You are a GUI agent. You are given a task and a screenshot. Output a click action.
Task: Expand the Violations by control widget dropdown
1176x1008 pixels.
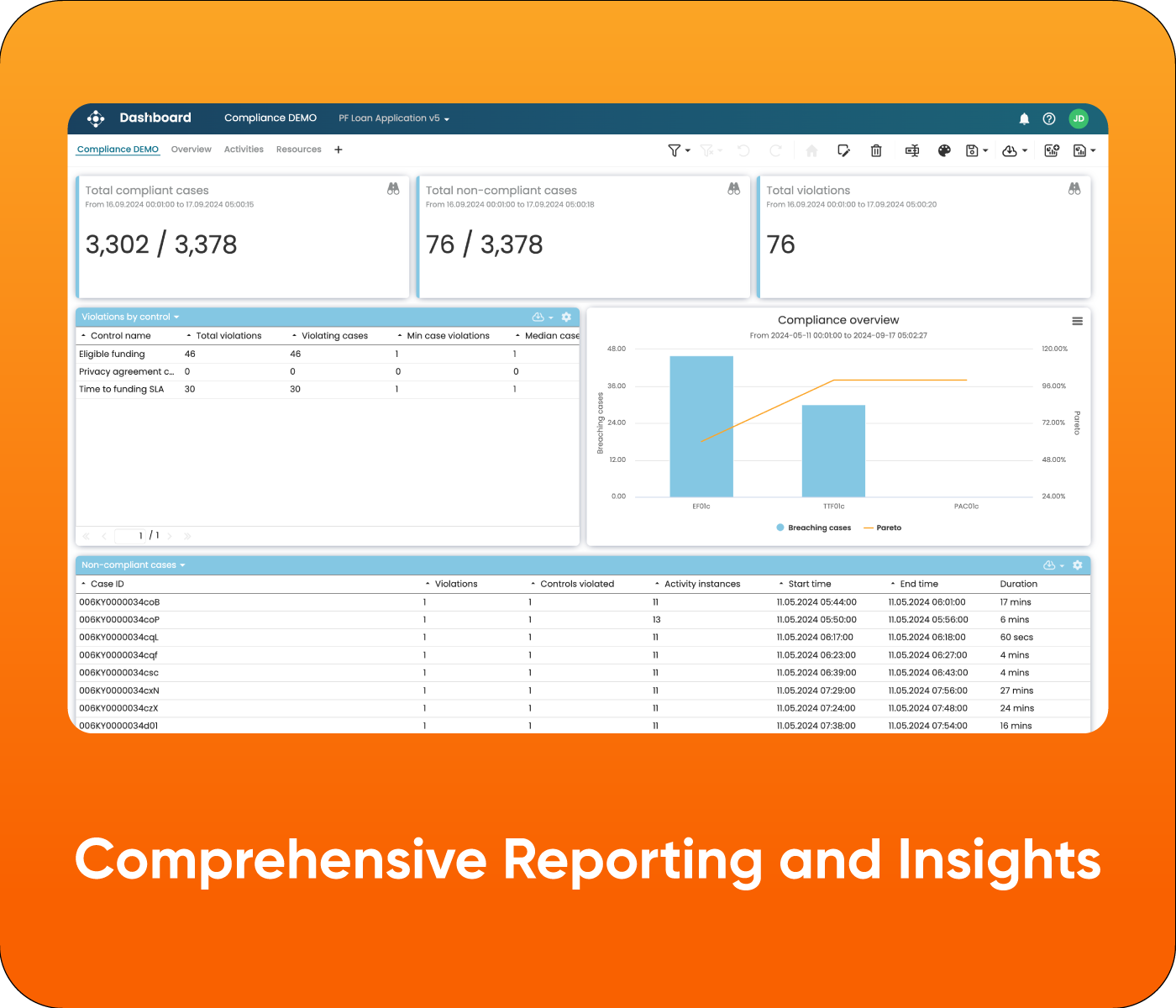tap(176, 317)
